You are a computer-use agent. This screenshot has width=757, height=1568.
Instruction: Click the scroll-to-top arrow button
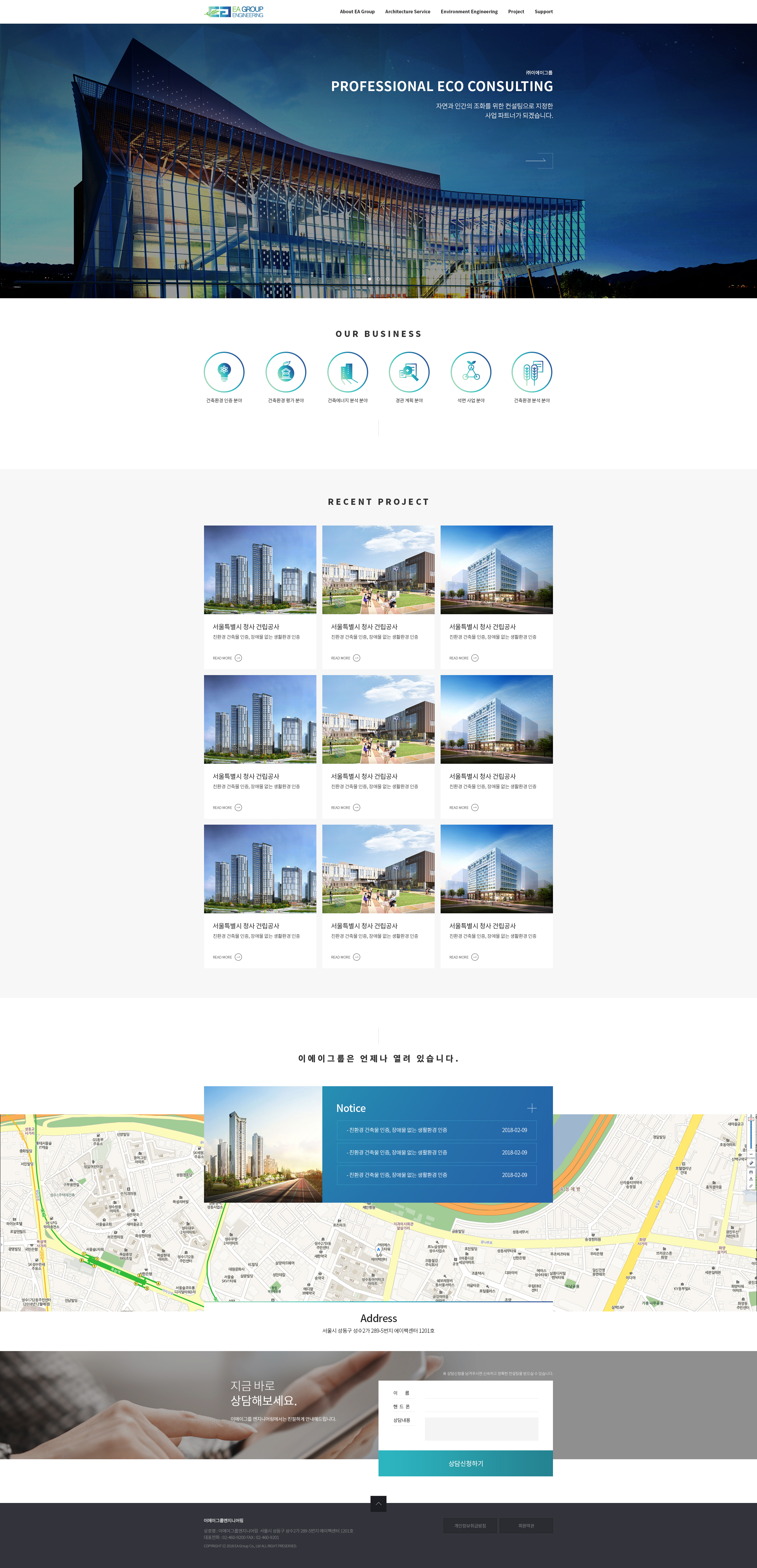click(x=378, y=1504)
